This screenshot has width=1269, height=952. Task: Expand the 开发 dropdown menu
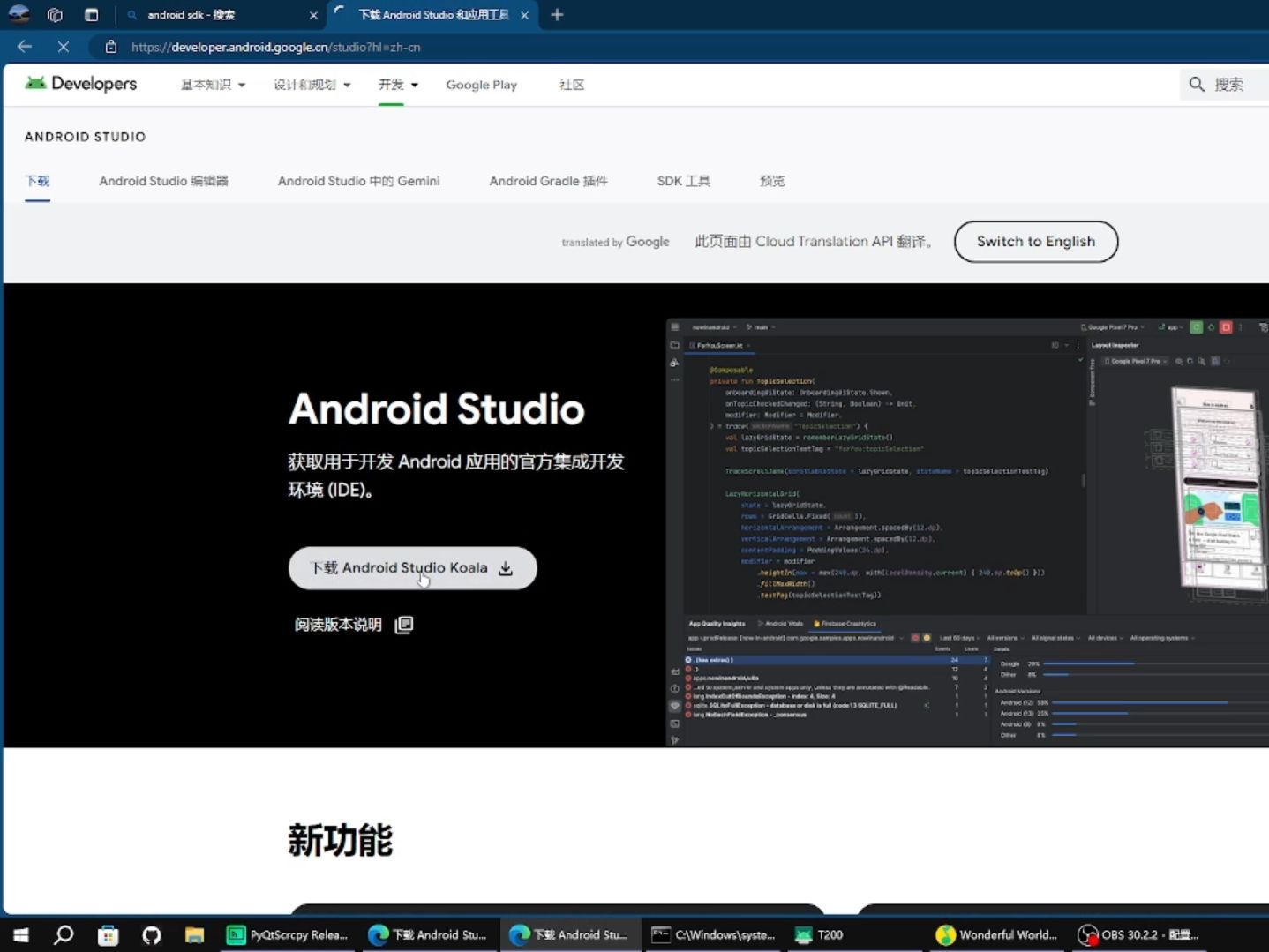coord(398,85)
